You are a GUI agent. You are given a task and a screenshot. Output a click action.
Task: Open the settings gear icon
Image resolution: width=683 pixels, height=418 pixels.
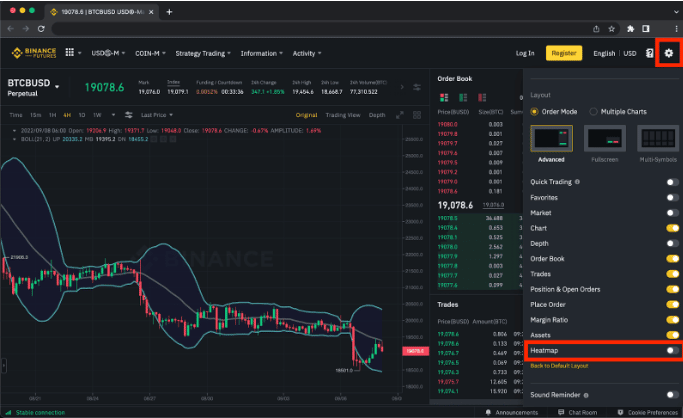click(668, 53)
